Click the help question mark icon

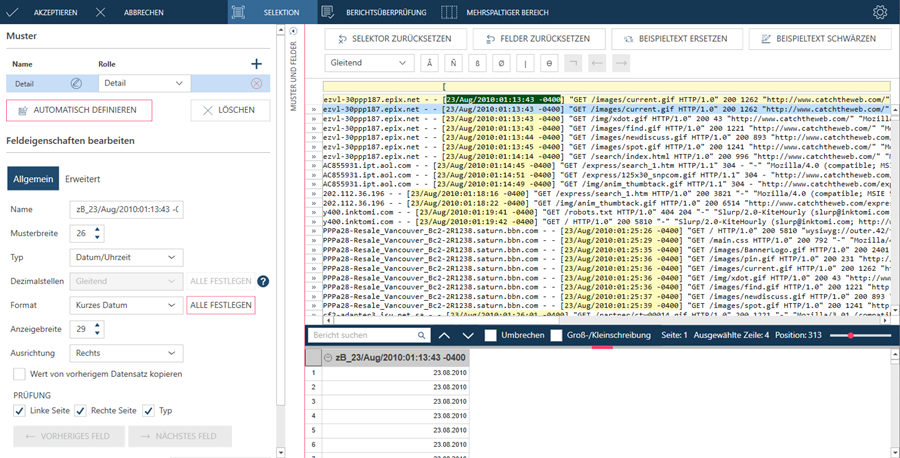click(x=263, y=281)
